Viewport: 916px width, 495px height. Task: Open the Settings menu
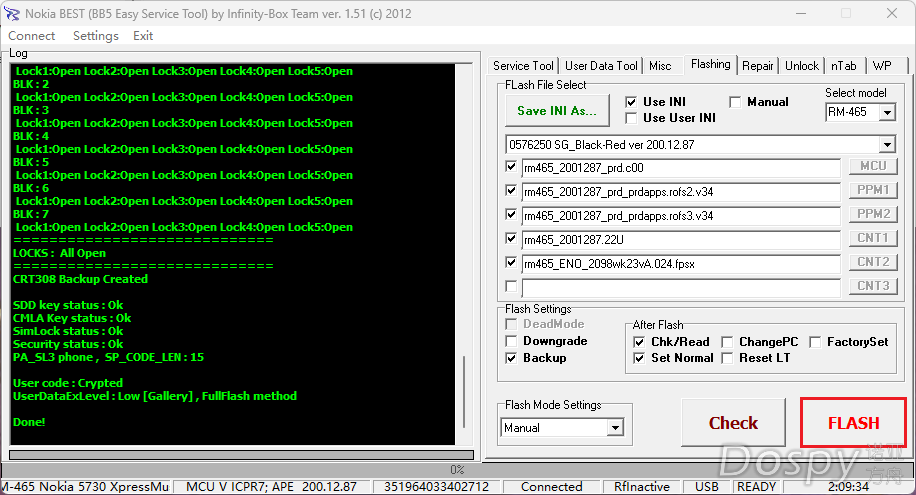click(x=96, y=36)
